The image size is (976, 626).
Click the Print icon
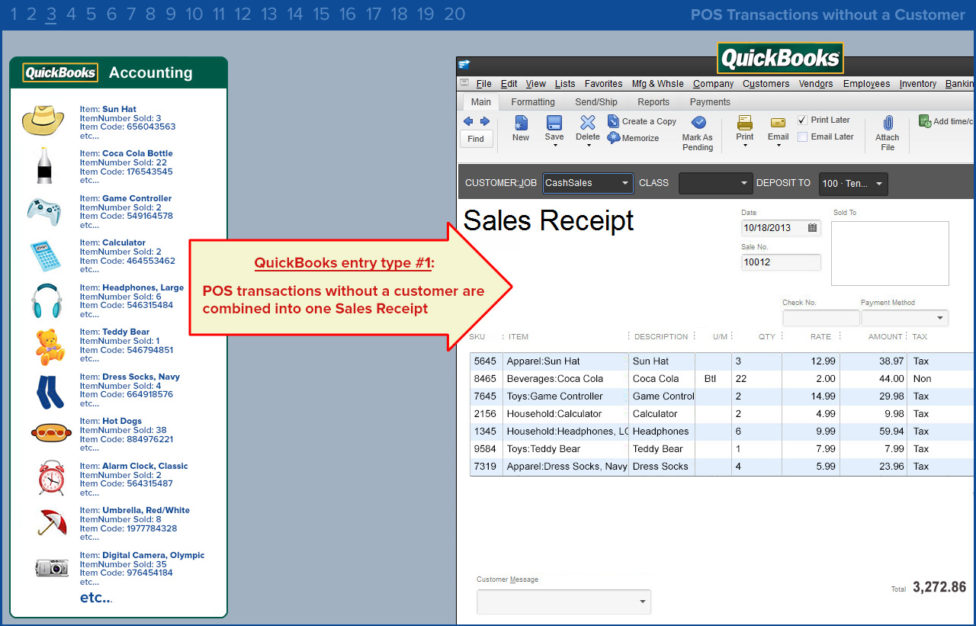(744, 123)
